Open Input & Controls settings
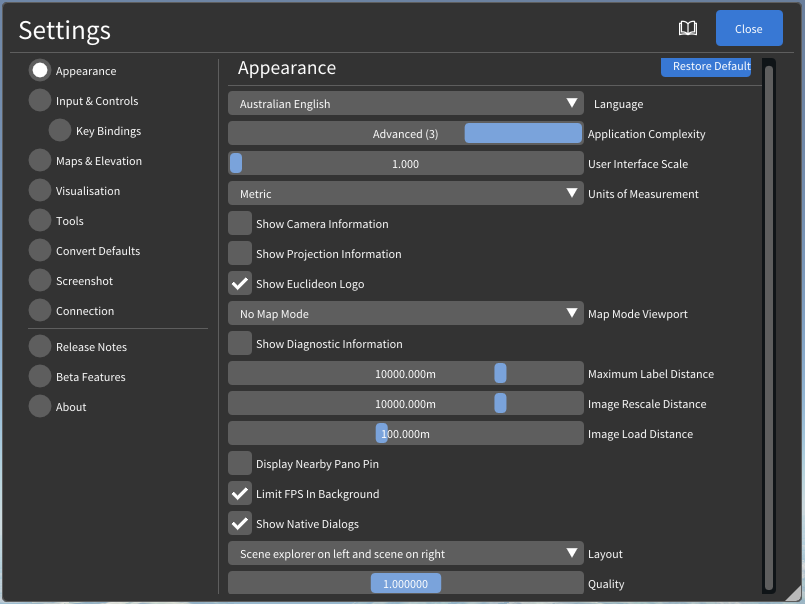This screenshot has width=805, height=604. point(40,101)
